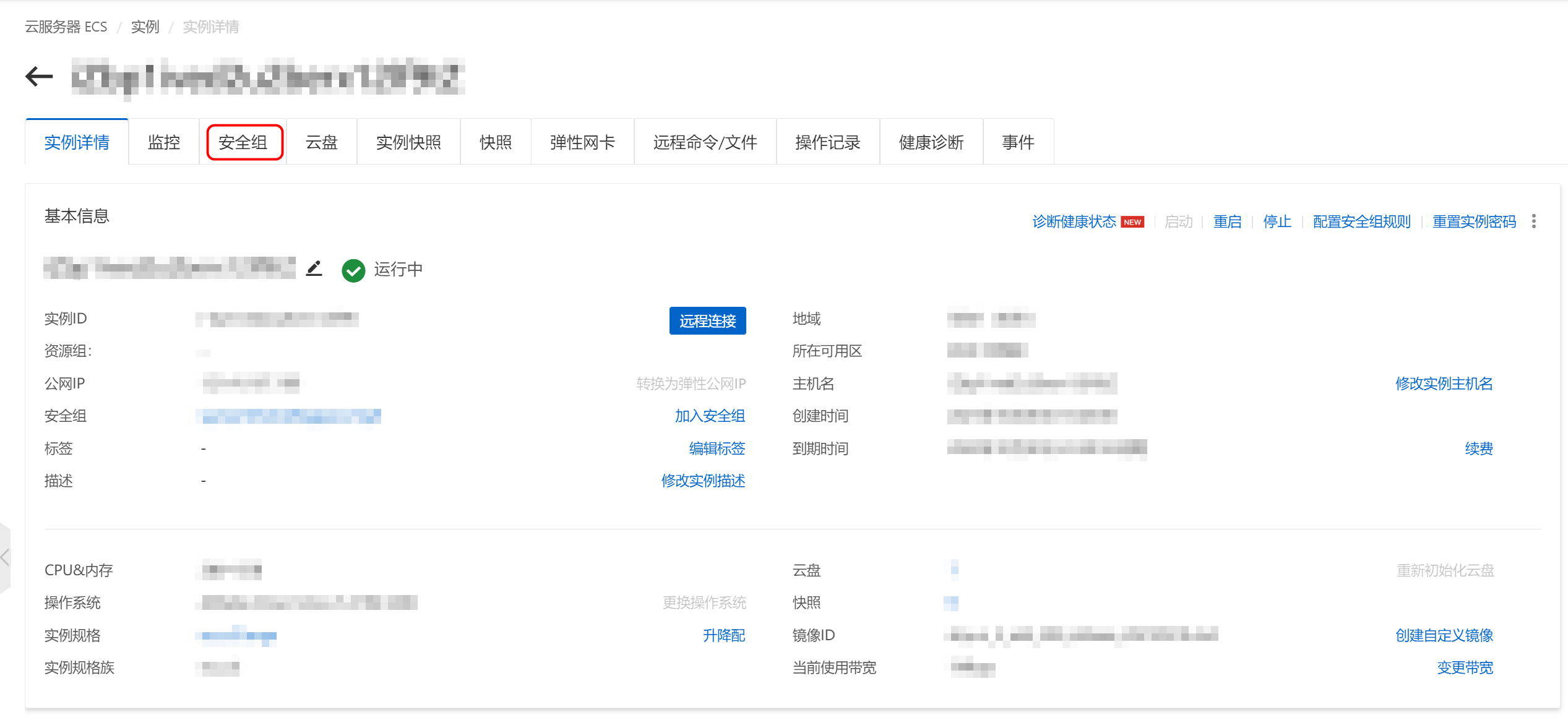Click the 镜像ID label
The width and height of the screenshot is (1568, 720).
814,635
